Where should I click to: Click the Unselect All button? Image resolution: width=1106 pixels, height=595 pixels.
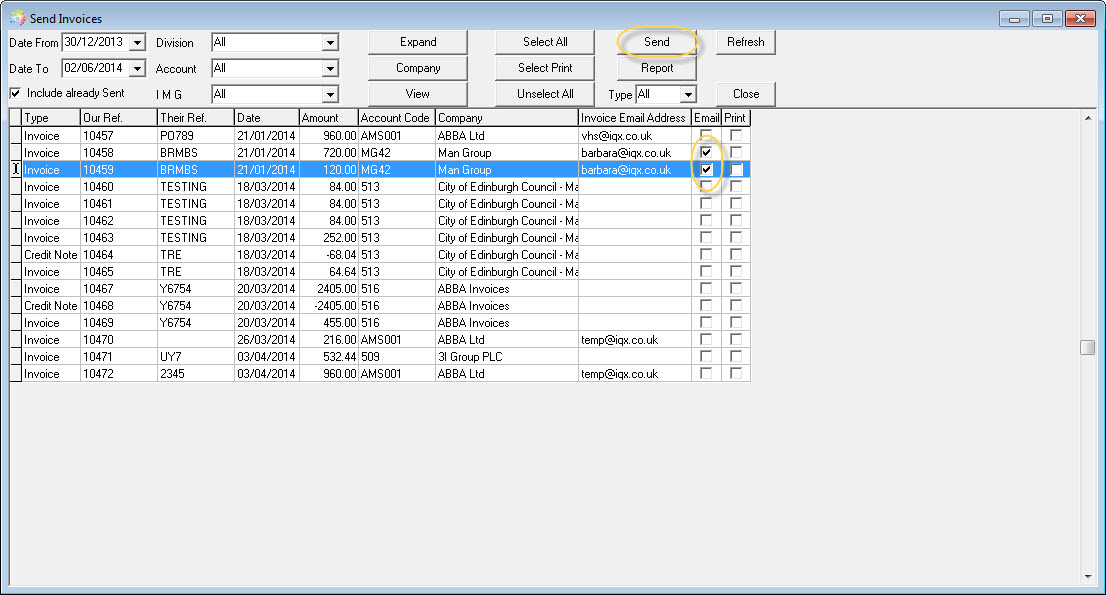tap(545, 94)
